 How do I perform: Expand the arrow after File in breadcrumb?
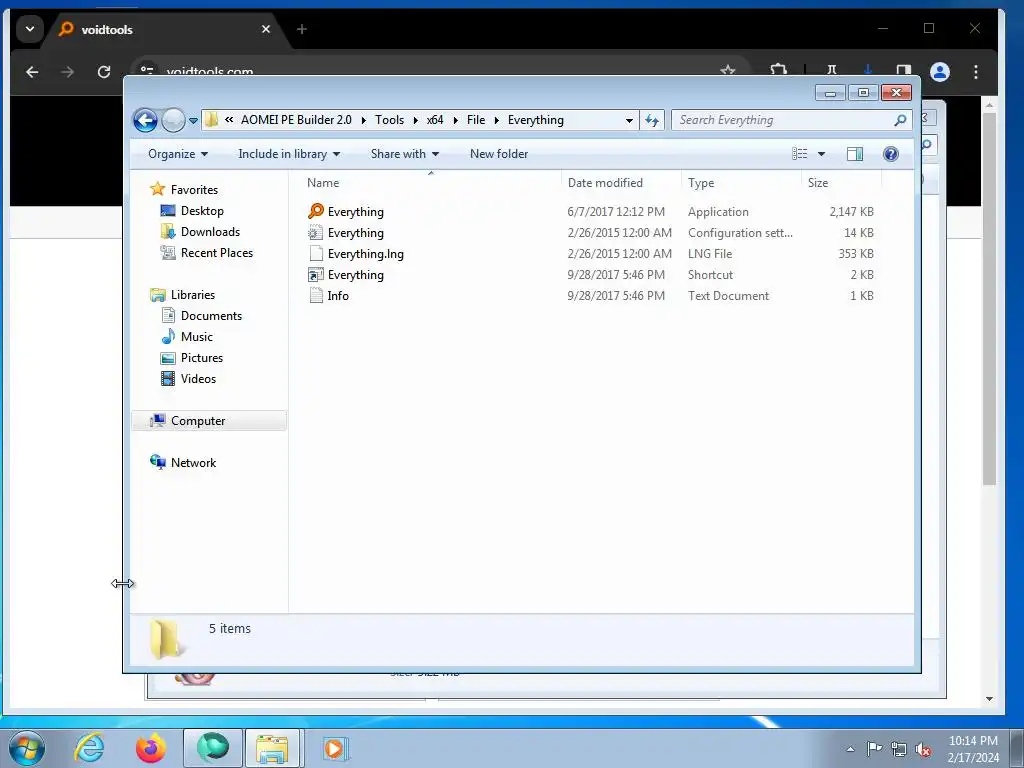(496, 120)
